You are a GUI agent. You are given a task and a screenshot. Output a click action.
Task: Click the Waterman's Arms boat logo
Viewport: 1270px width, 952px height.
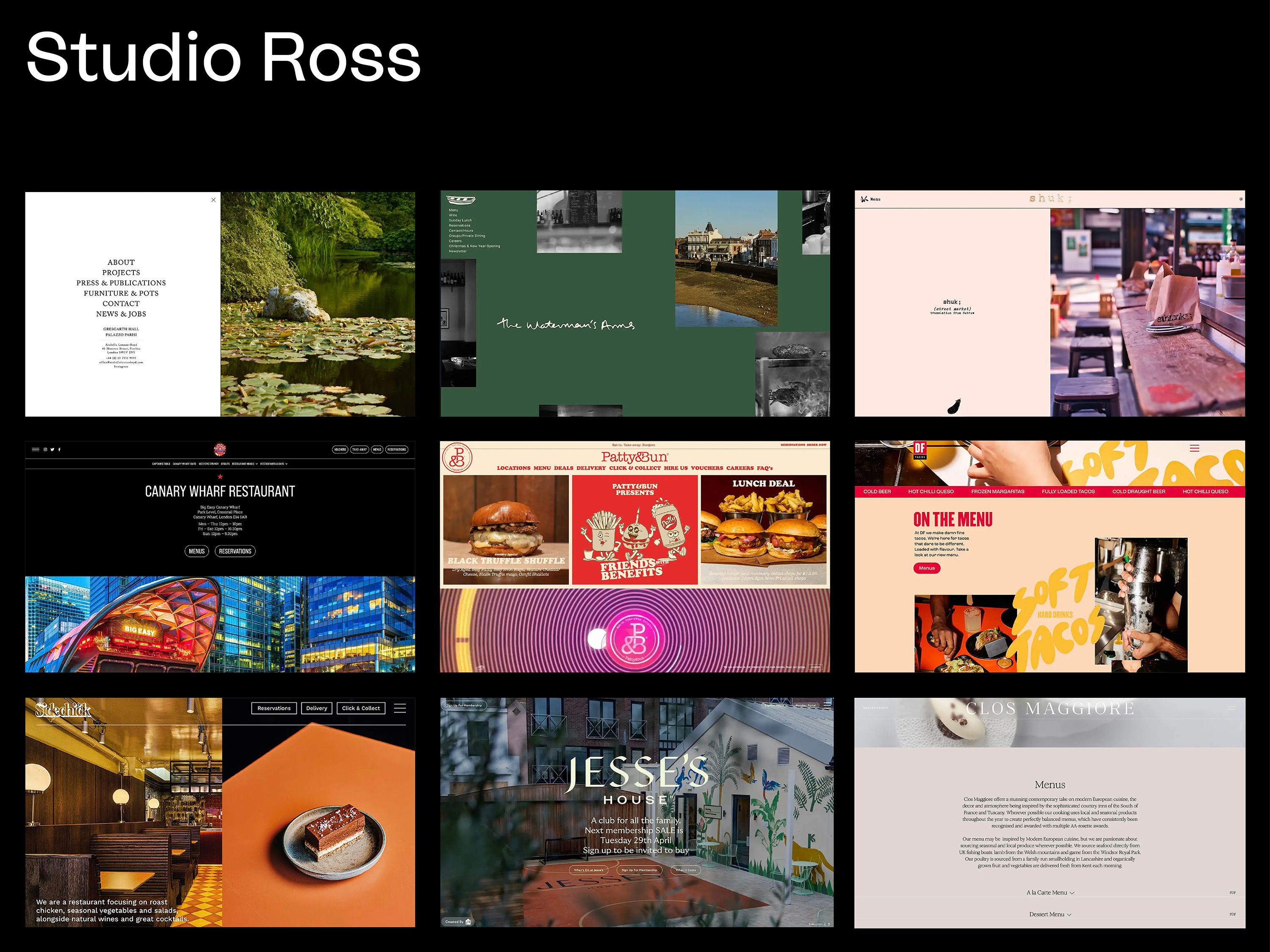point(461,200)
